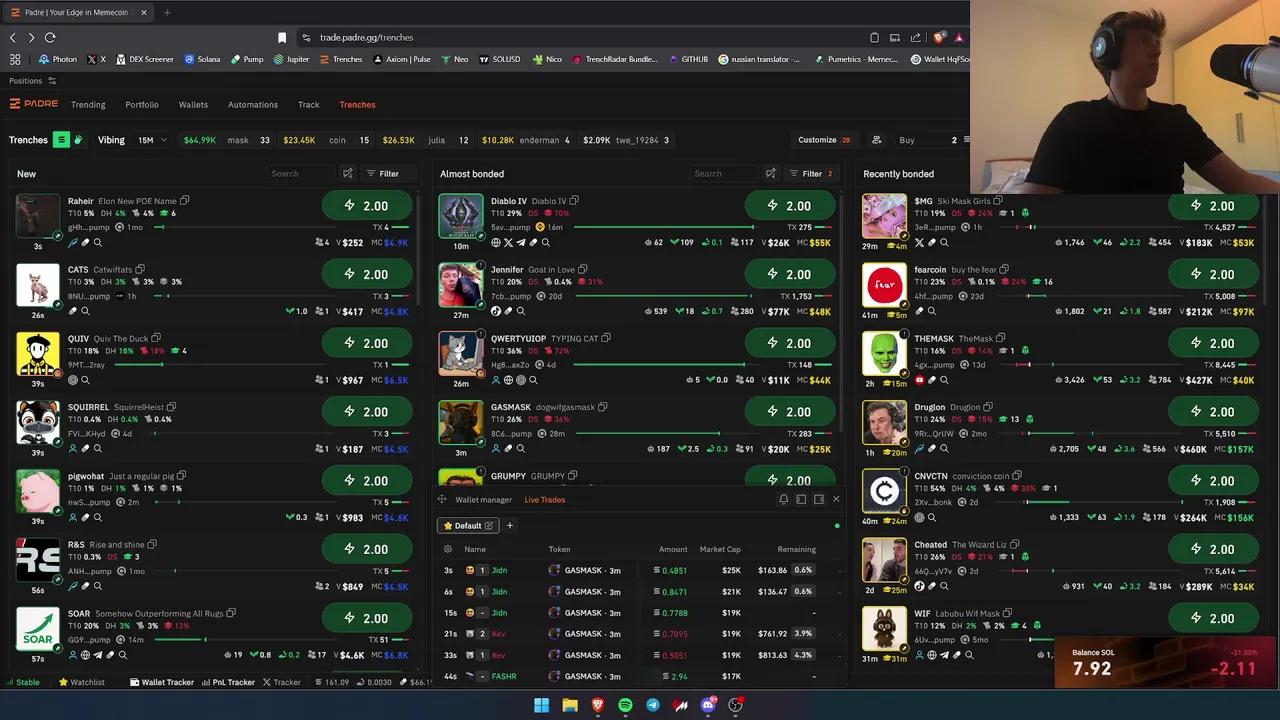
Task: Mute sound in the New column
Action: click(x=348, y=174)
